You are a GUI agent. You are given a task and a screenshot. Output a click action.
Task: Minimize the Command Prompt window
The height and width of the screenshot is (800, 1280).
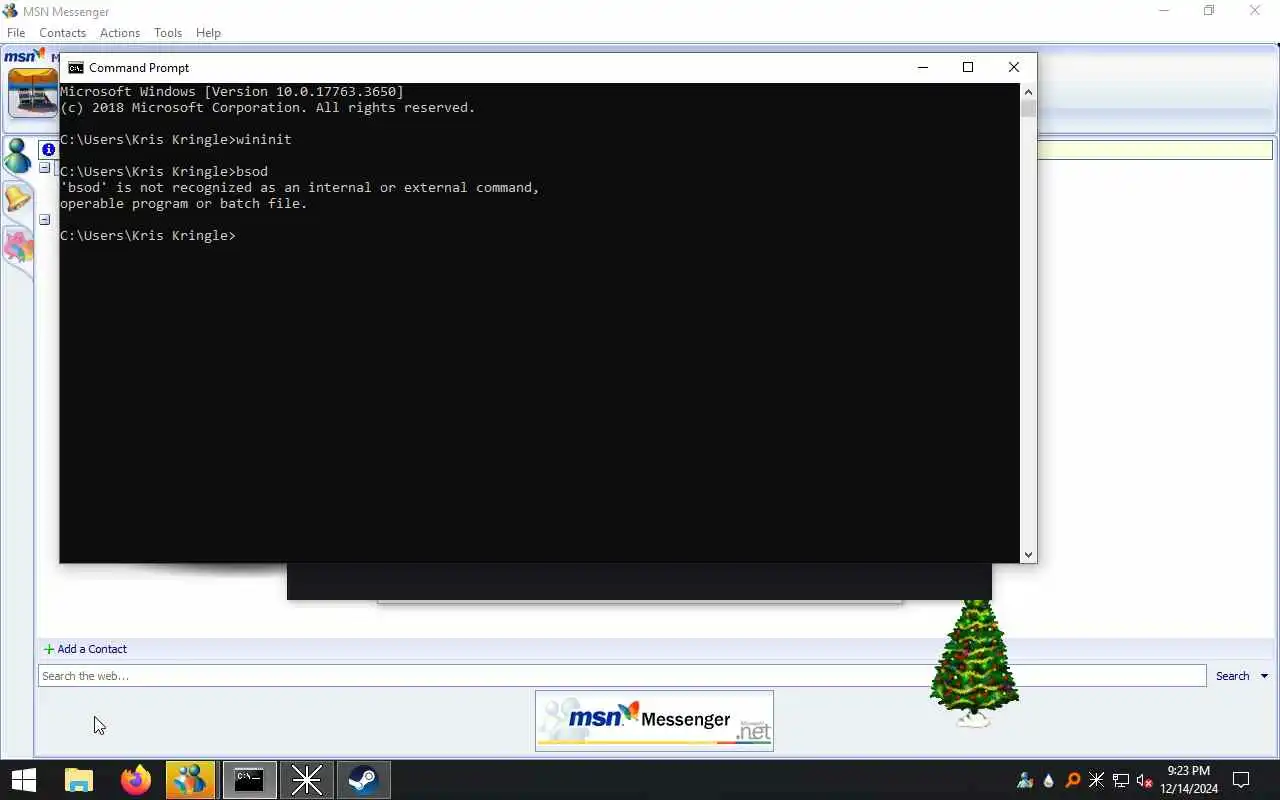coord(923,67)
